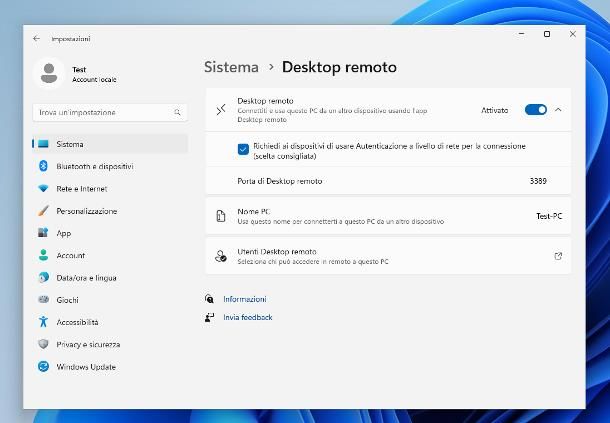The height and width of the screenshot is (423, 610).
Task: Click the Desktop remoto page heading
Action: tap(339, 67)
